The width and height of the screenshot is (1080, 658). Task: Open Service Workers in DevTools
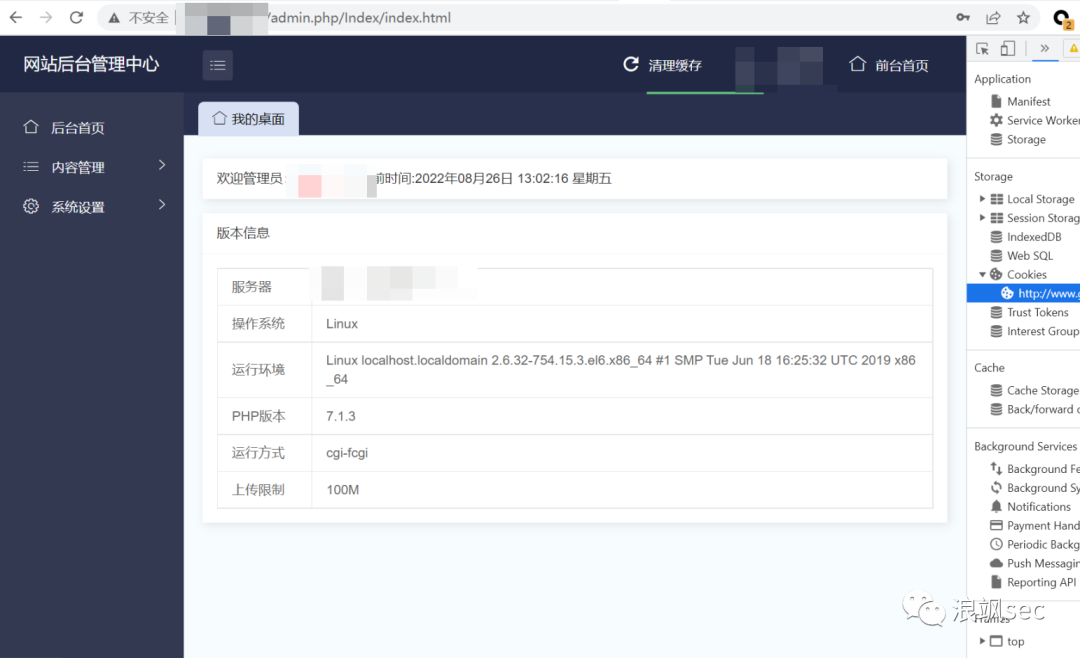[1035, 120]
